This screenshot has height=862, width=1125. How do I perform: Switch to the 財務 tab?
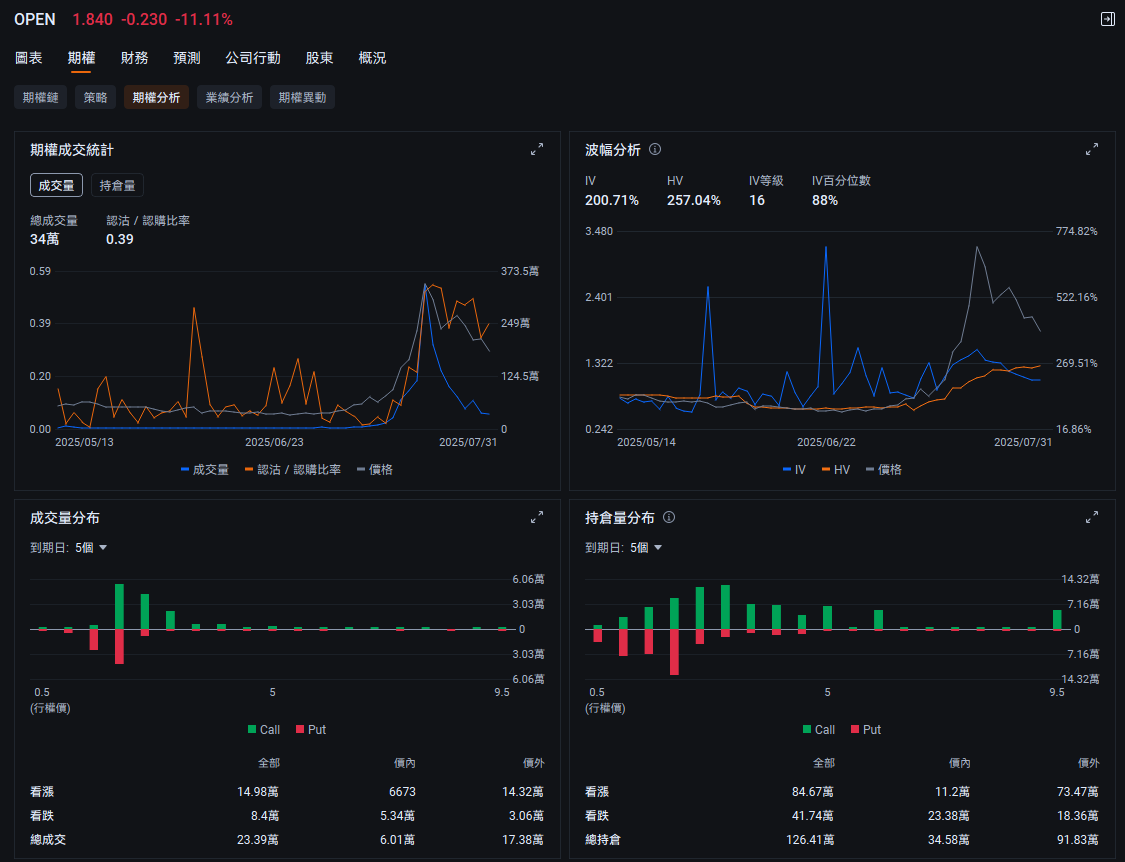pos(134,58)
